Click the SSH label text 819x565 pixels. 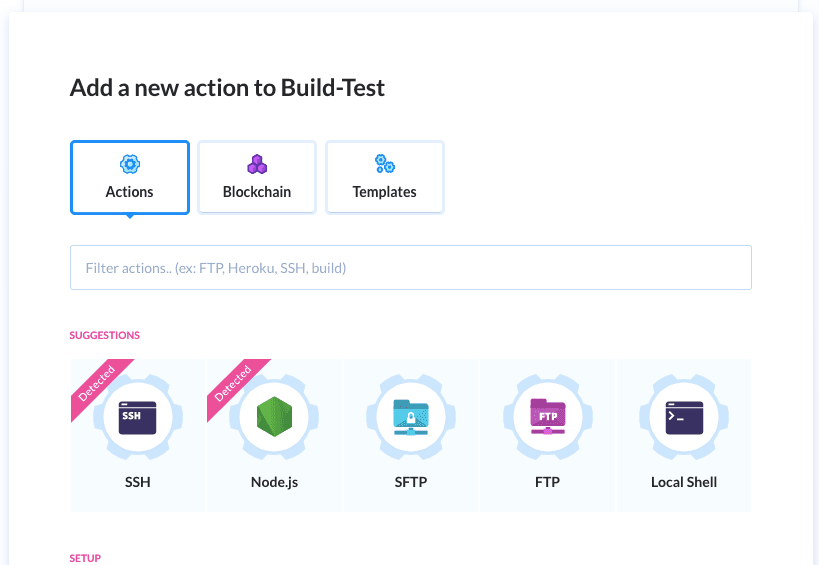(137, 482)
